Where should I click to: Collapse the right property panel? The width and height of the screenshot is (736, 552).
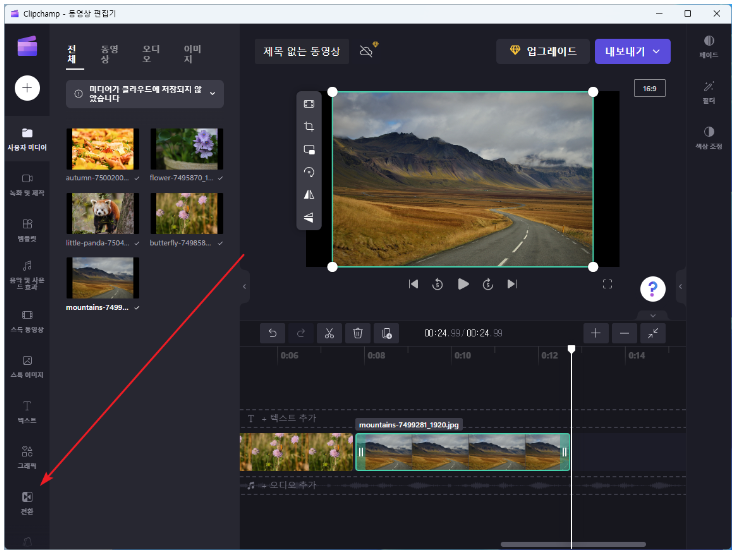tap(681, 286)
